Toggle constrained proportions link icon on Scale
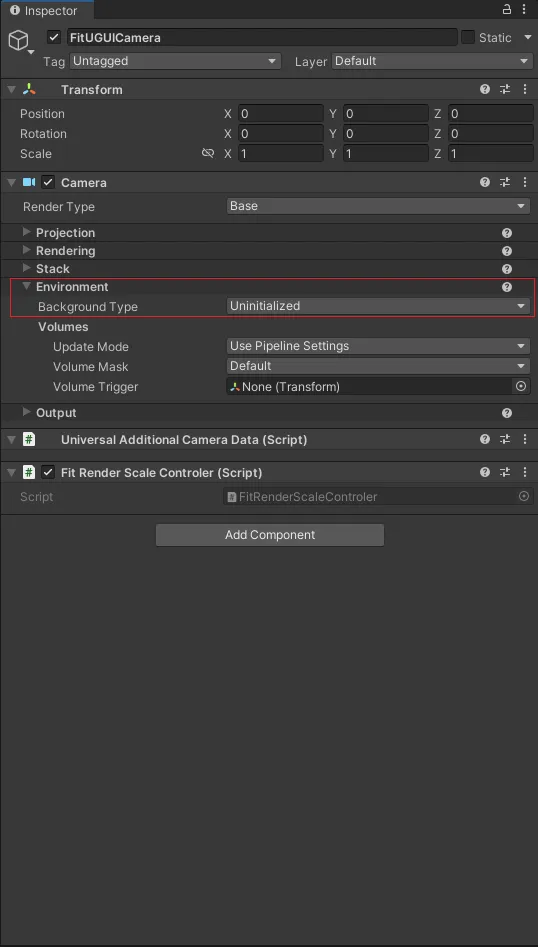Image resolution: width=538 pixels, height=947 pixels. [208, 153]
